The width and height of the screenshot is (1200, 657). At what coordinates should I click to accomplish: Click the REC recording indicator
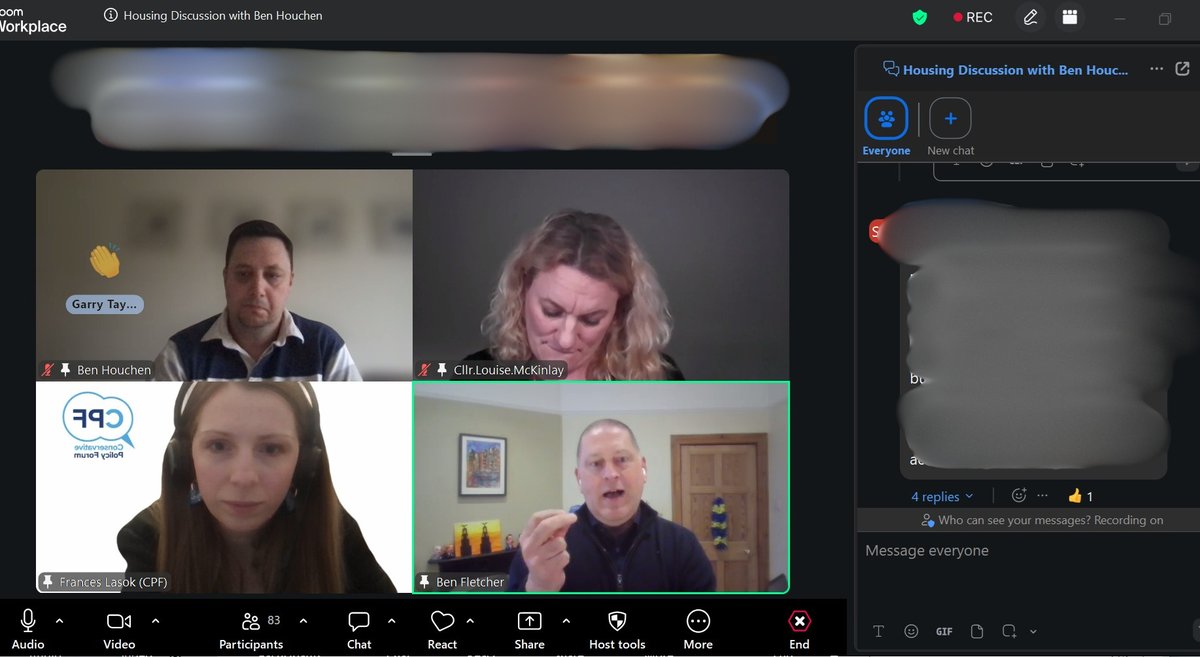pos(973,17)
